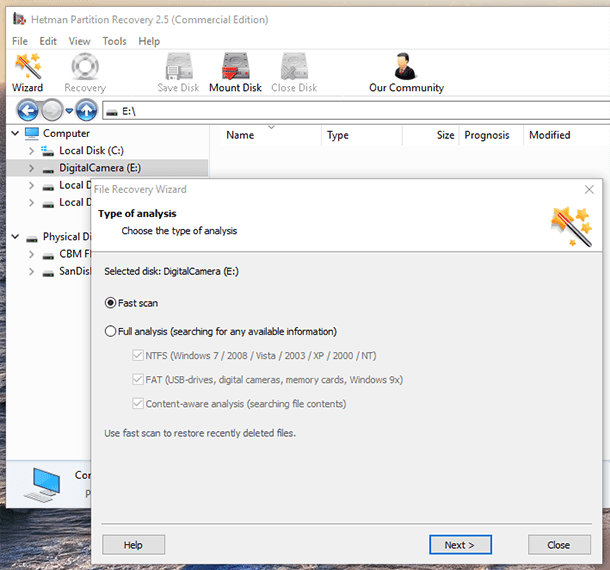This screenshot has width=610, height=570.
Task: Toggle the NTFS checkbox
Action: [138, 355]
